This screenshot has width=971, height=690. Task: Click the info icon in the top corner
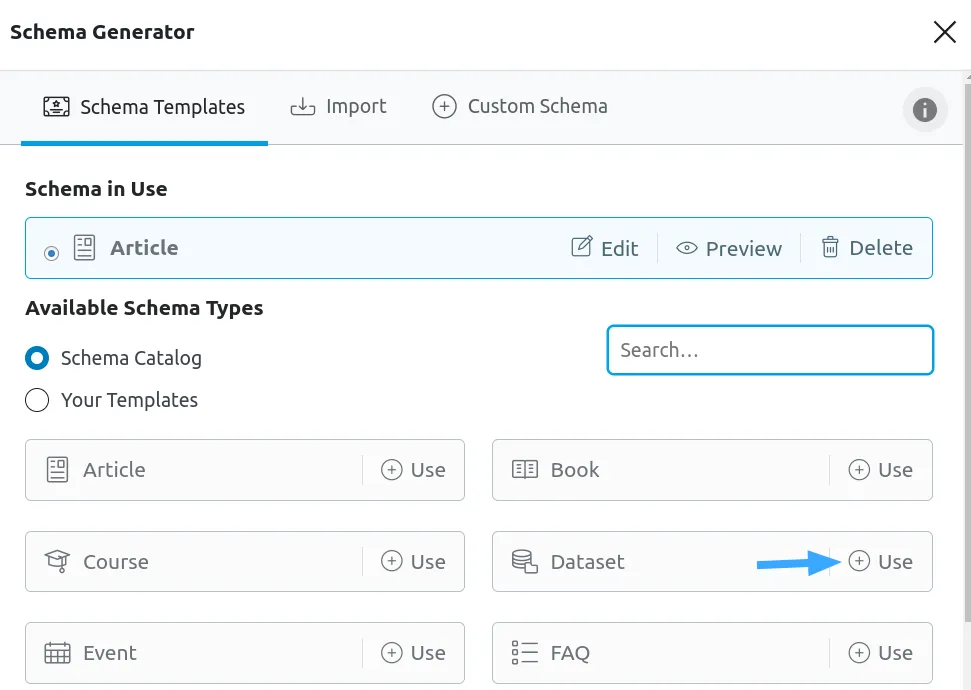[x=925, y=110]
